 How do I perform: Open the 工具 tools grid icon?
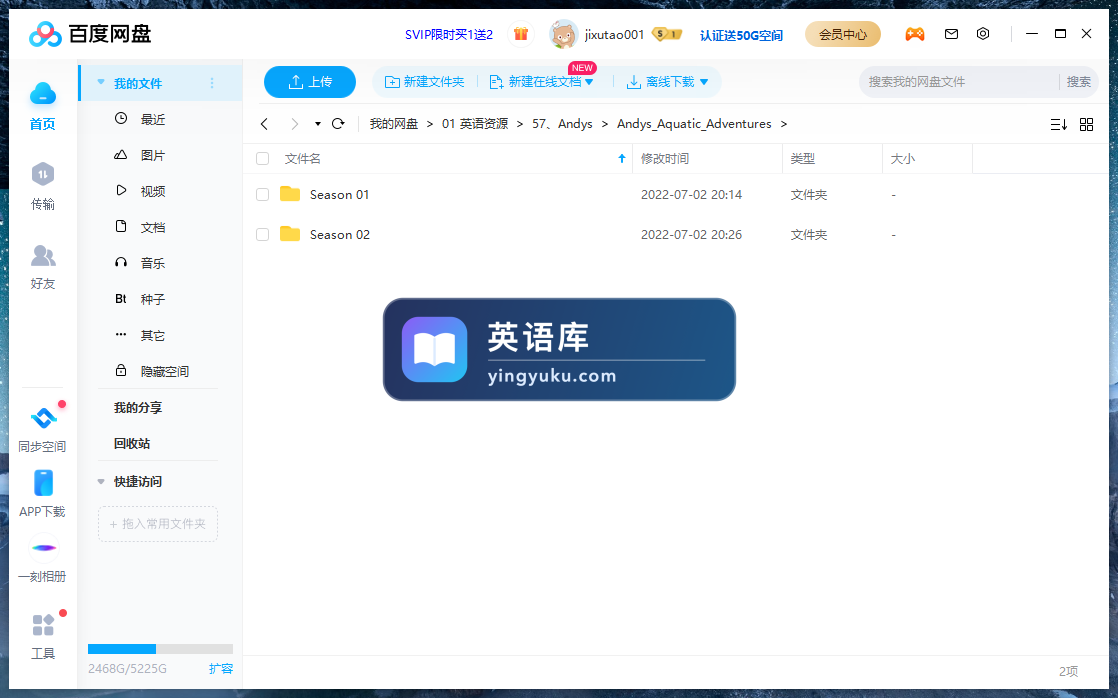click(x=43, y=625)
